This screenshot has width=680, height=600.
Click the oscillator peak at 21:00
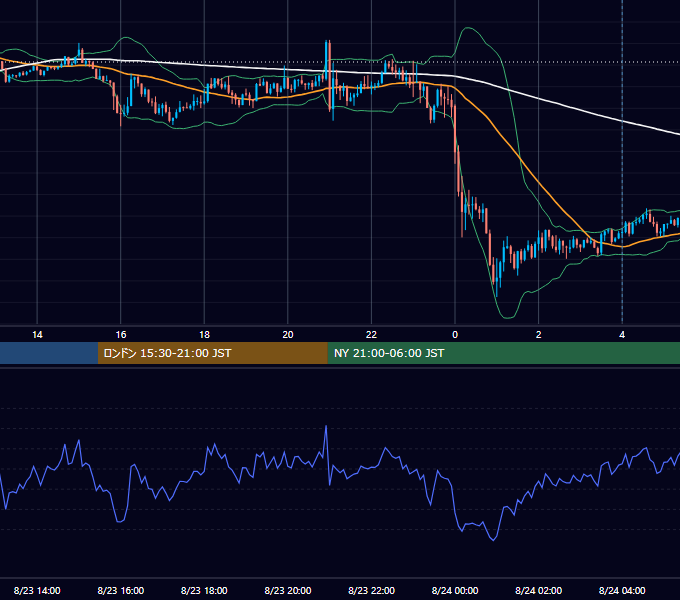[x=326, y=427]
